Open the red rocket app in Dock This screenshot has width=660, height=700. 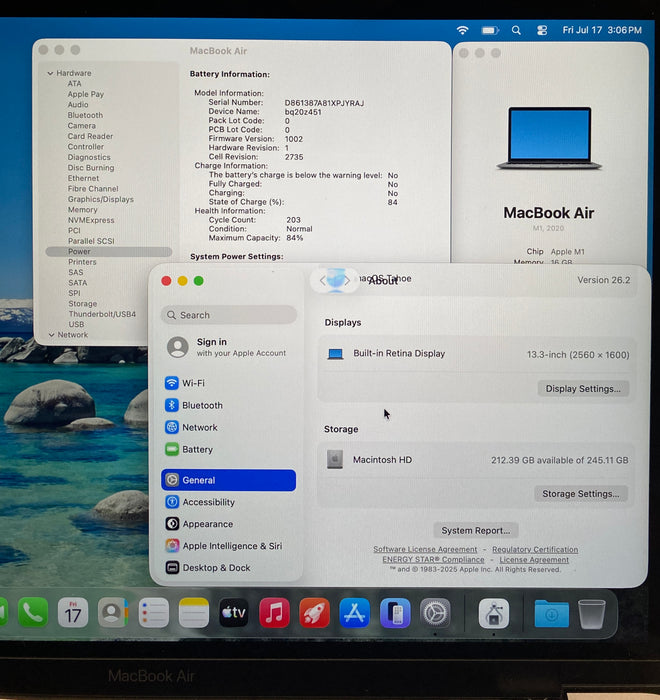point(314,612)
